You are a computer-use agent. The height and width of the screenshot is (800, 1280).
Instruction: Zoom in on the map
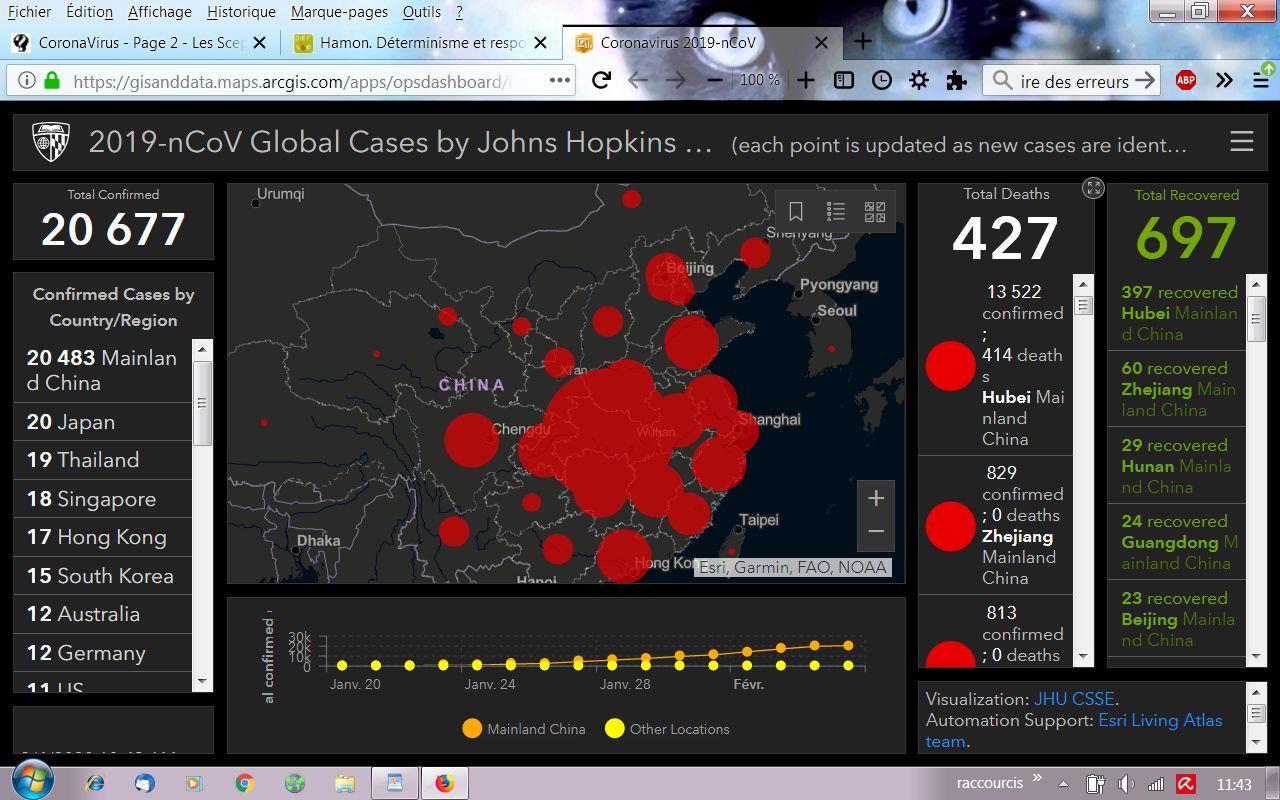click(876, 498)
